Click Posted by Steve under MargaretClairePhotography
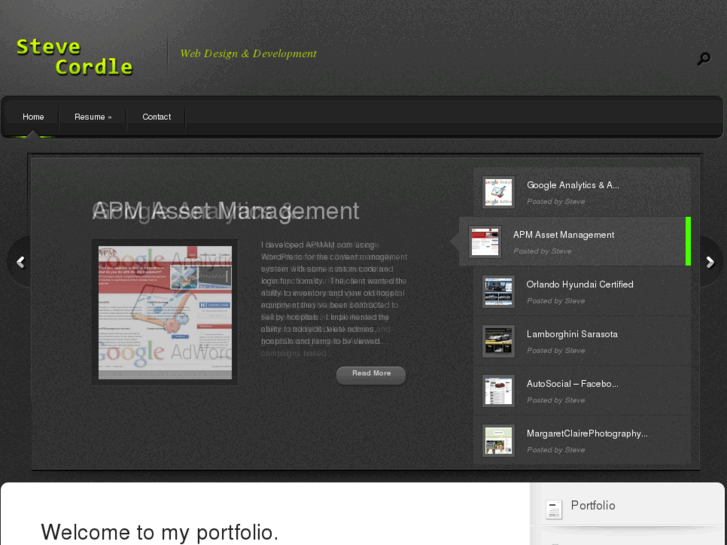 point(555,450)
